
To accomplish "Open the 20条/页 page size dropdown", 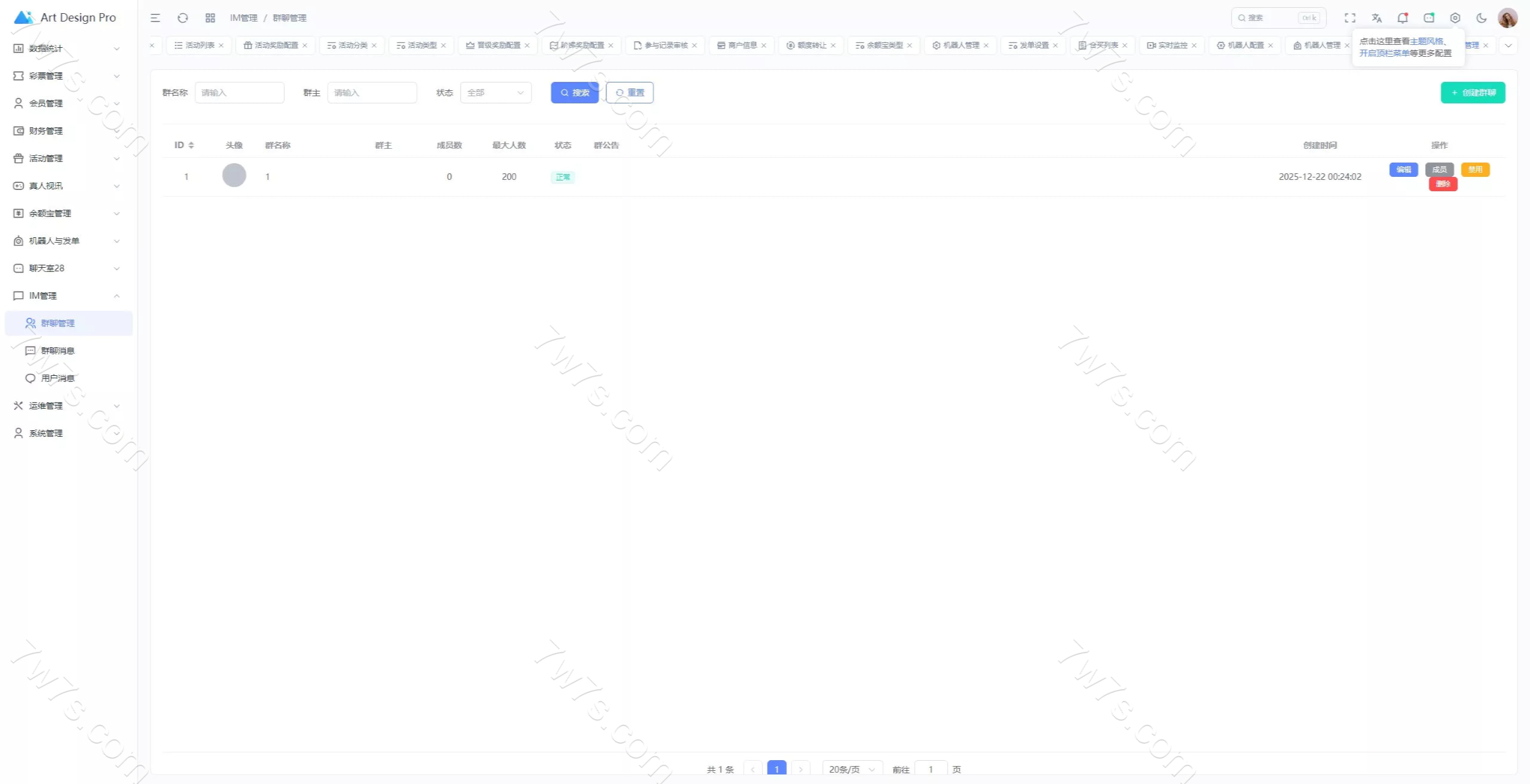I will [x=852, y=769].
